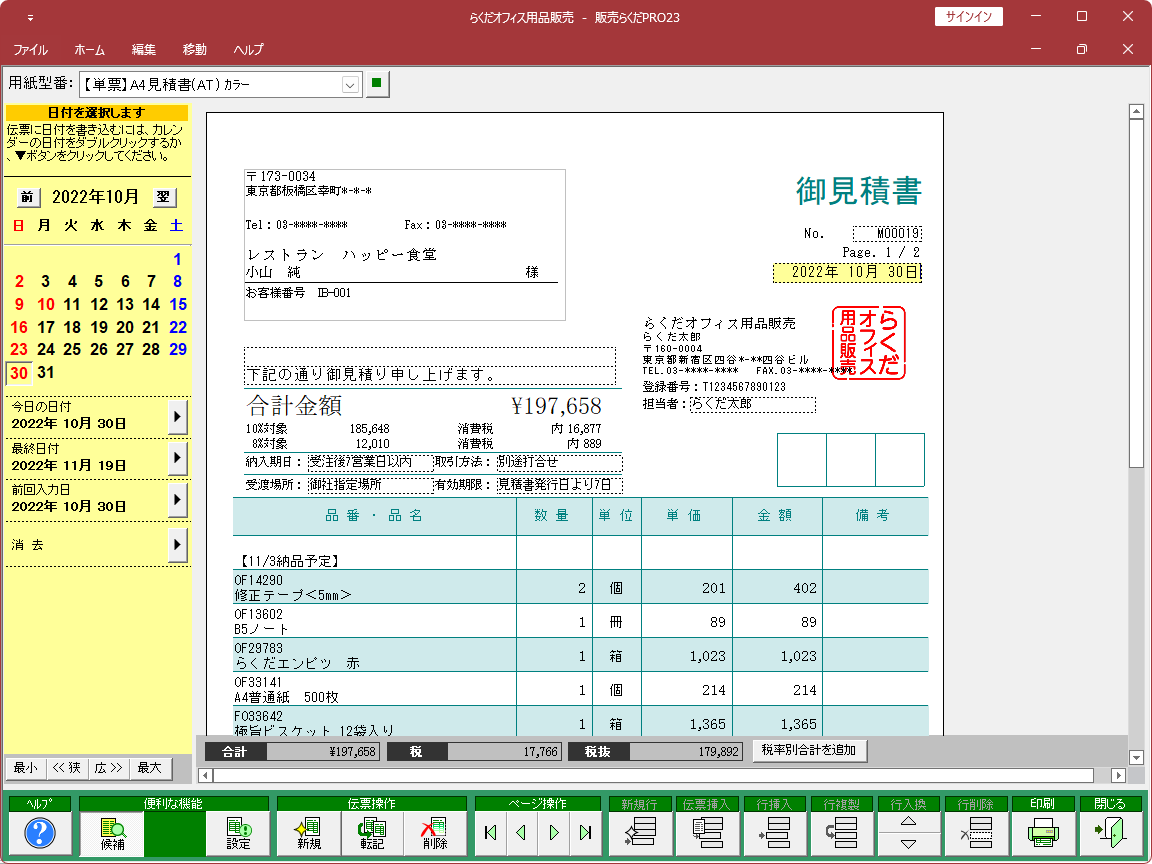Open the ファイル menu

(30, 50)
